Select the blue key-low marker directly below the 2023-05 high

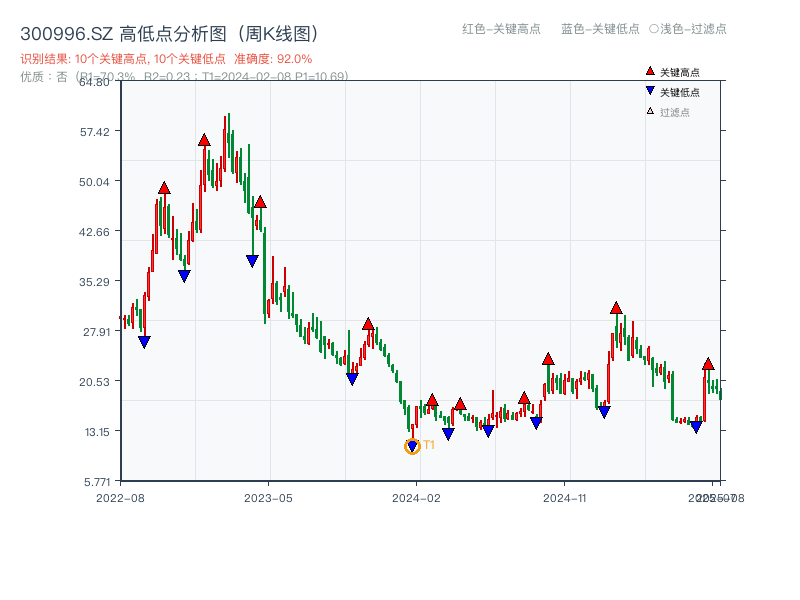click(x=252, y=261)
